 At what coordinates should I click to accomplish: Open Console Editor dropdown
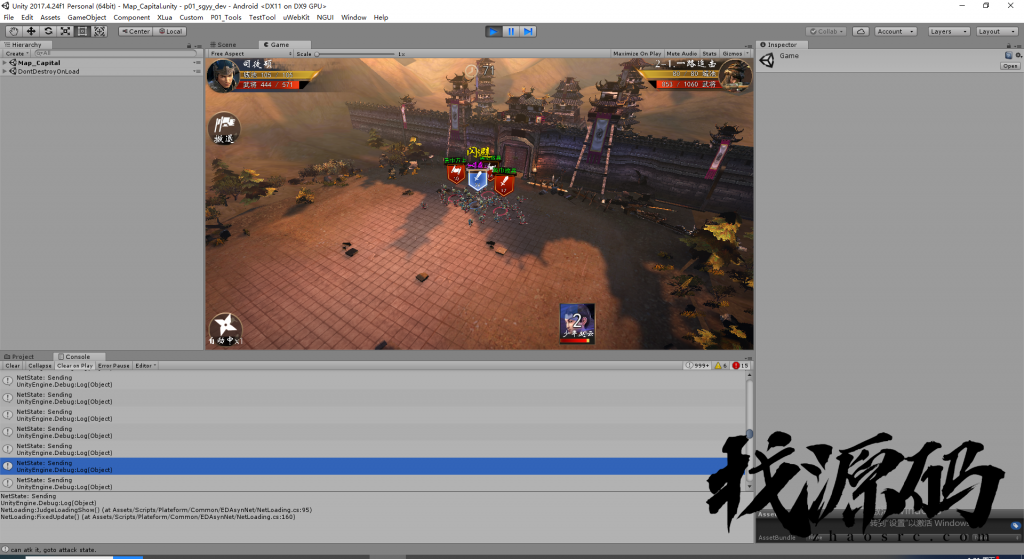coord(145,366)
